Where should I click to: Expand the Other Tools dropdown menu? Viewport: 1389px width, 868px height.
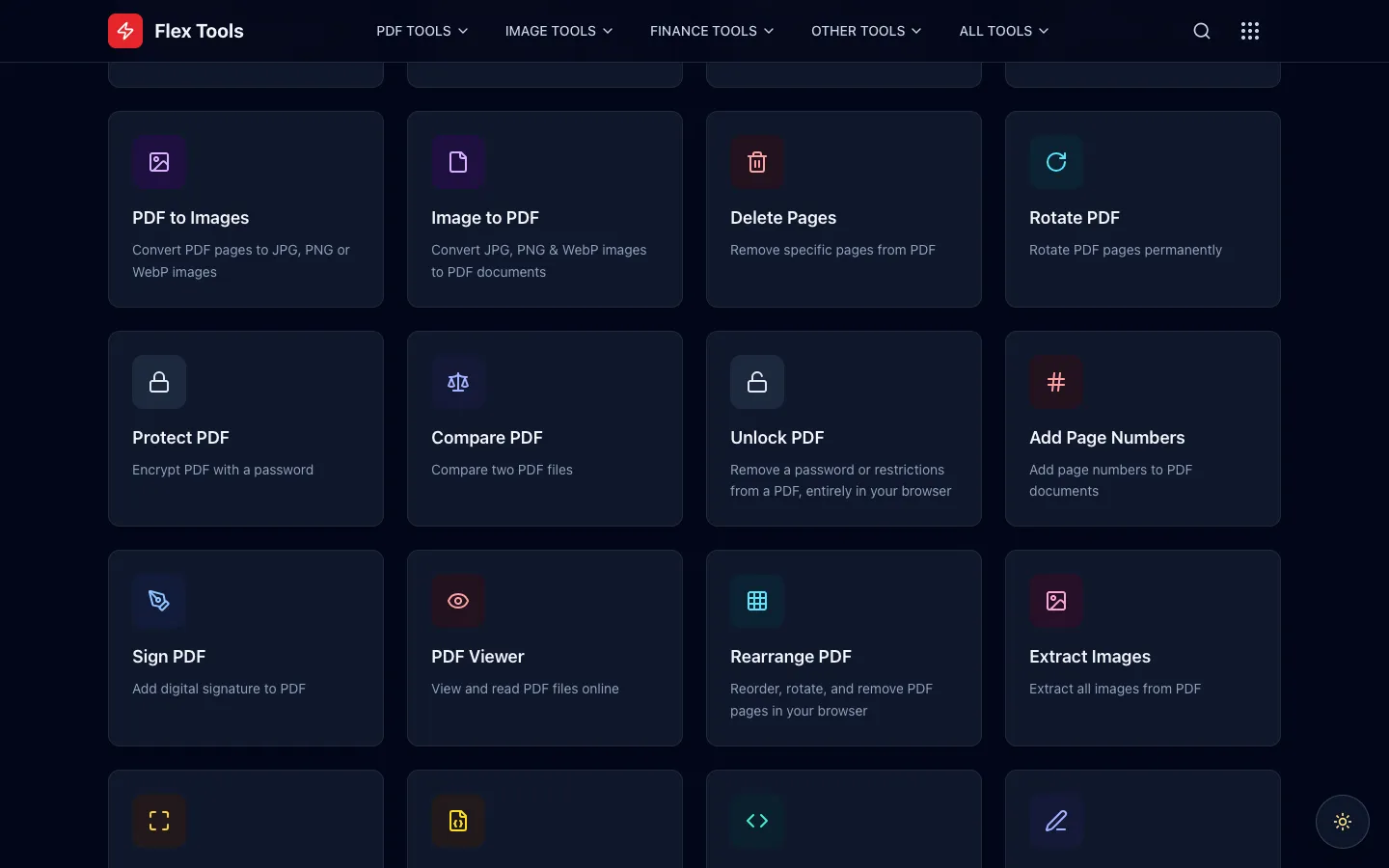pos(866,31)
